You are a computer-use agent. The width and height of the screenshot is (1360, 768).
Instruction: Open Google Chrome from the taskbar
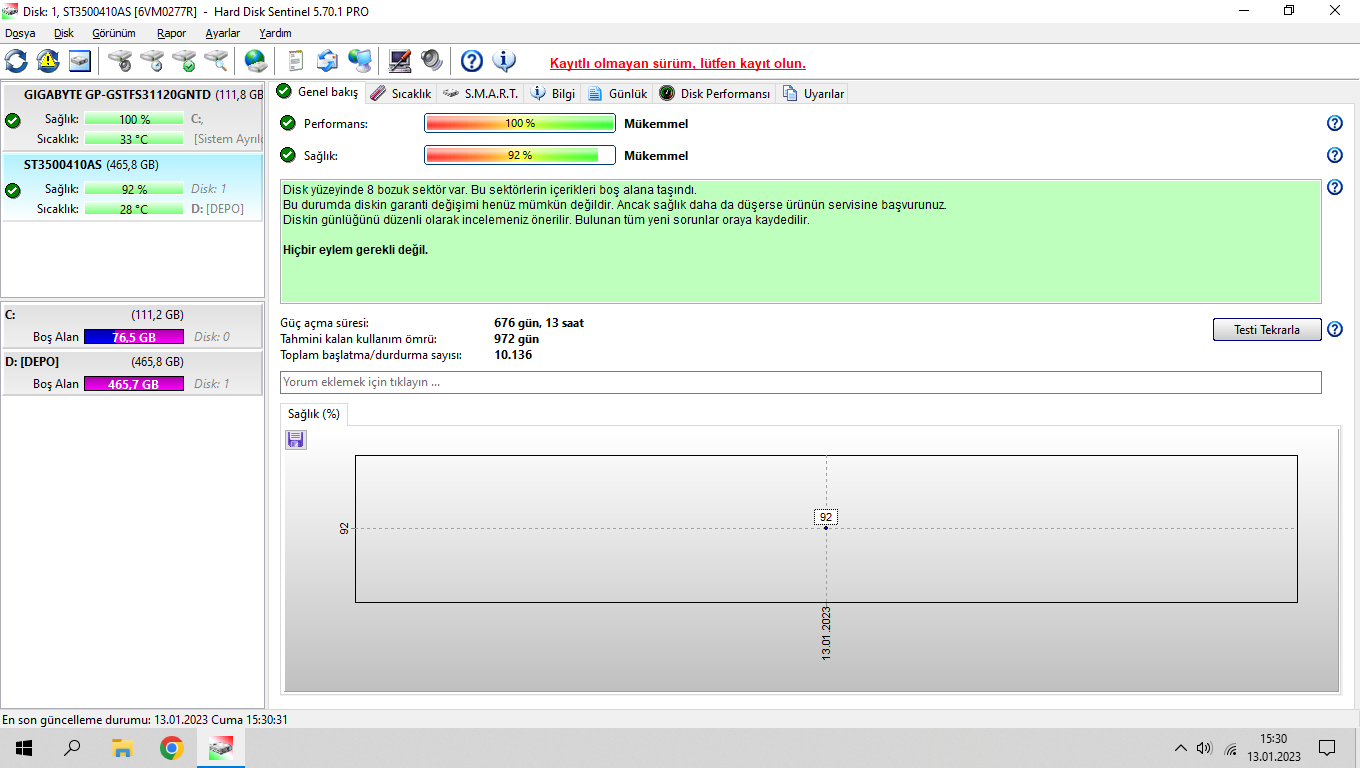pyautogui.click(x=172, y=748)
